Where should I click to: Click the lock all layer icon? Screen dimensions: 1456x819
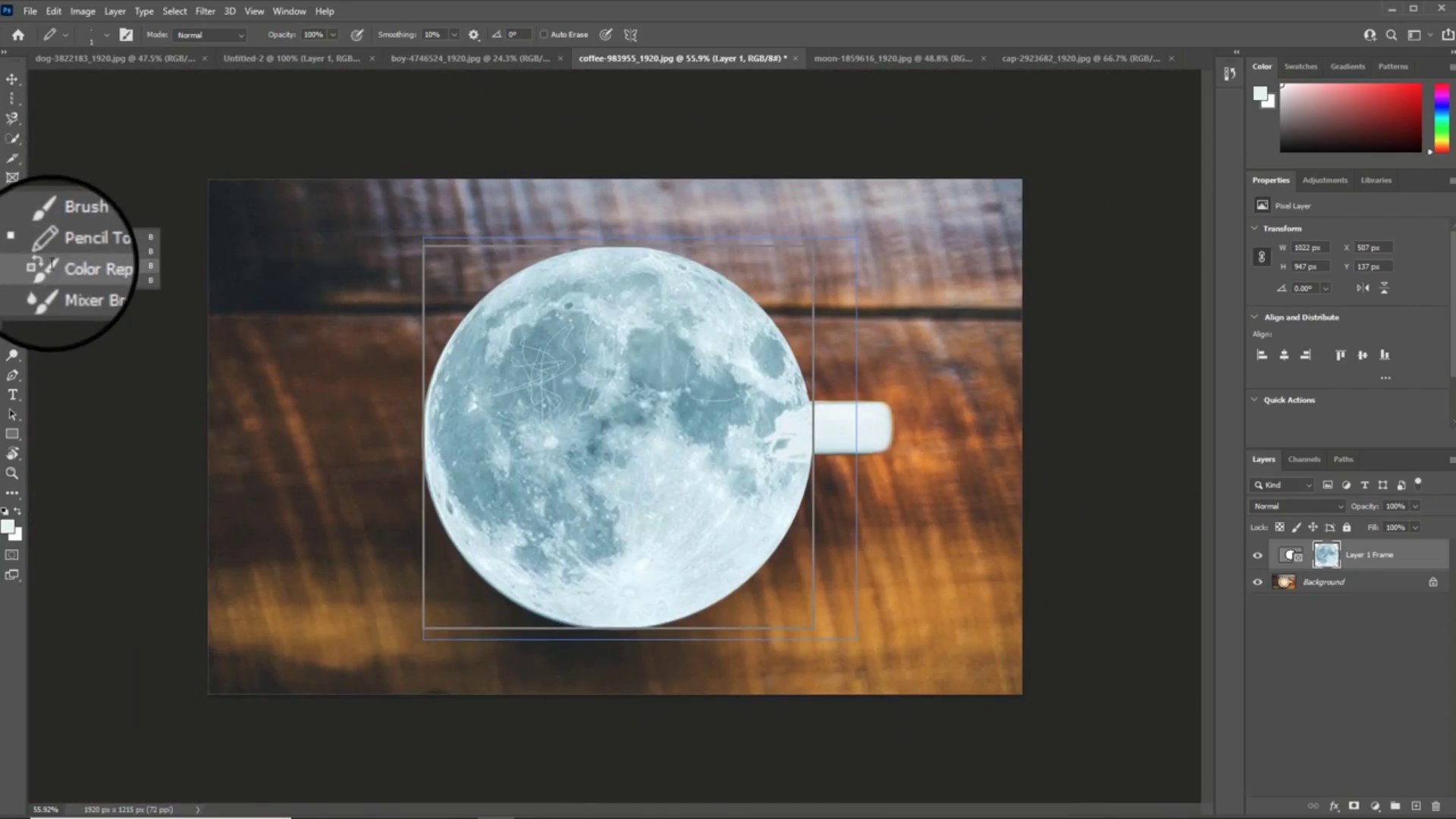(1347, 527)
